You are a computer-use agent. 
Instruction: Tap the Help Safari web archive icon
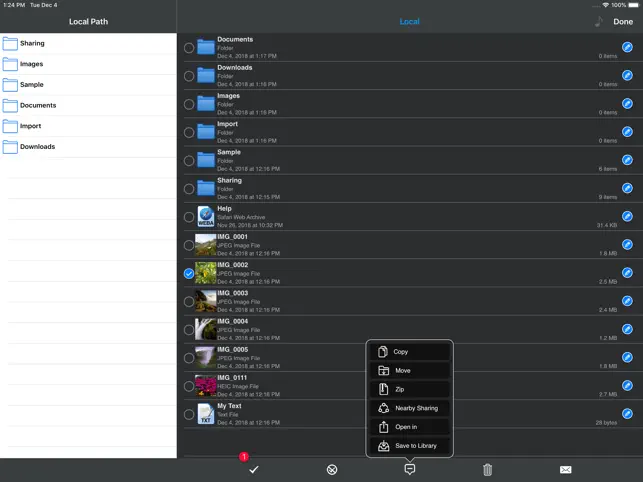(x=205, y=217)
